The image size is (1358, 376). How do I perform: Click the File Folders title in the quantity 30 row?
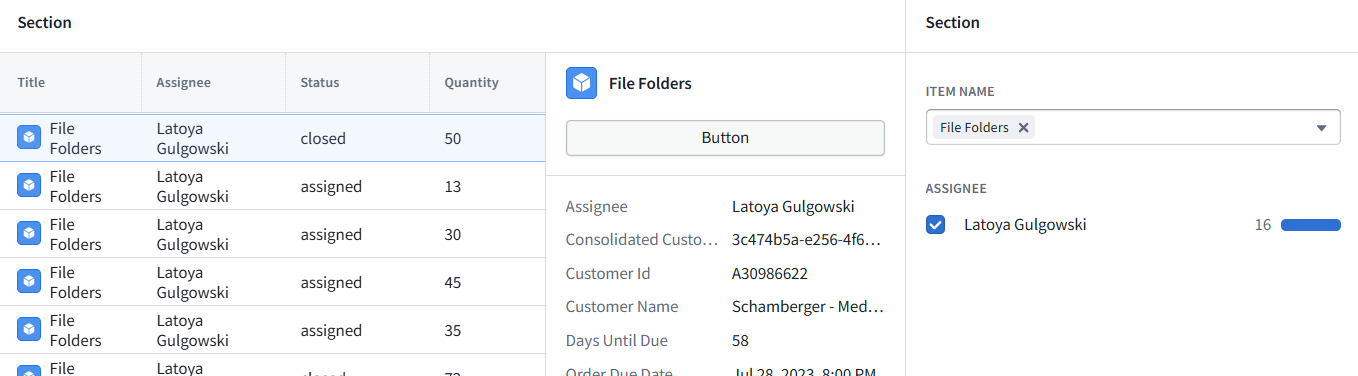(x=76, y=234)
